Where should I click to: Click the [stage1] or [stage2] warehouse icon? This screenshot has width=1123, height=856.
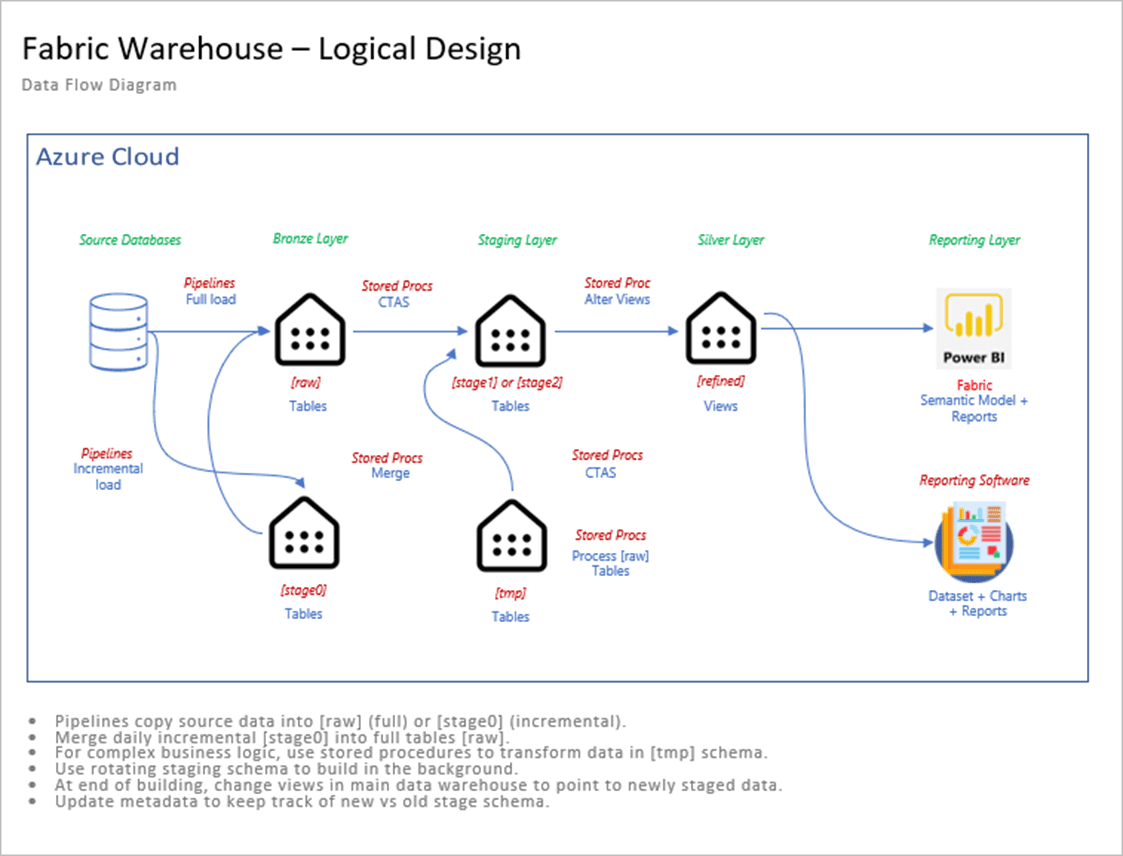coord(510,330)
